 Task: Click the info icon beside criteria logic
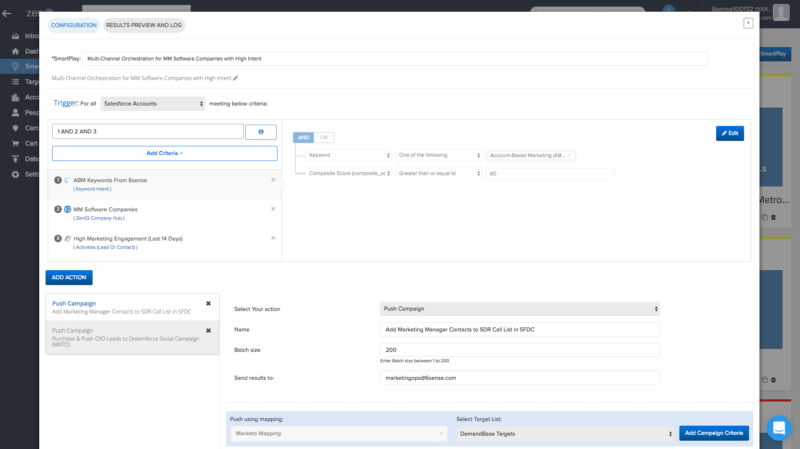(261, 132)
